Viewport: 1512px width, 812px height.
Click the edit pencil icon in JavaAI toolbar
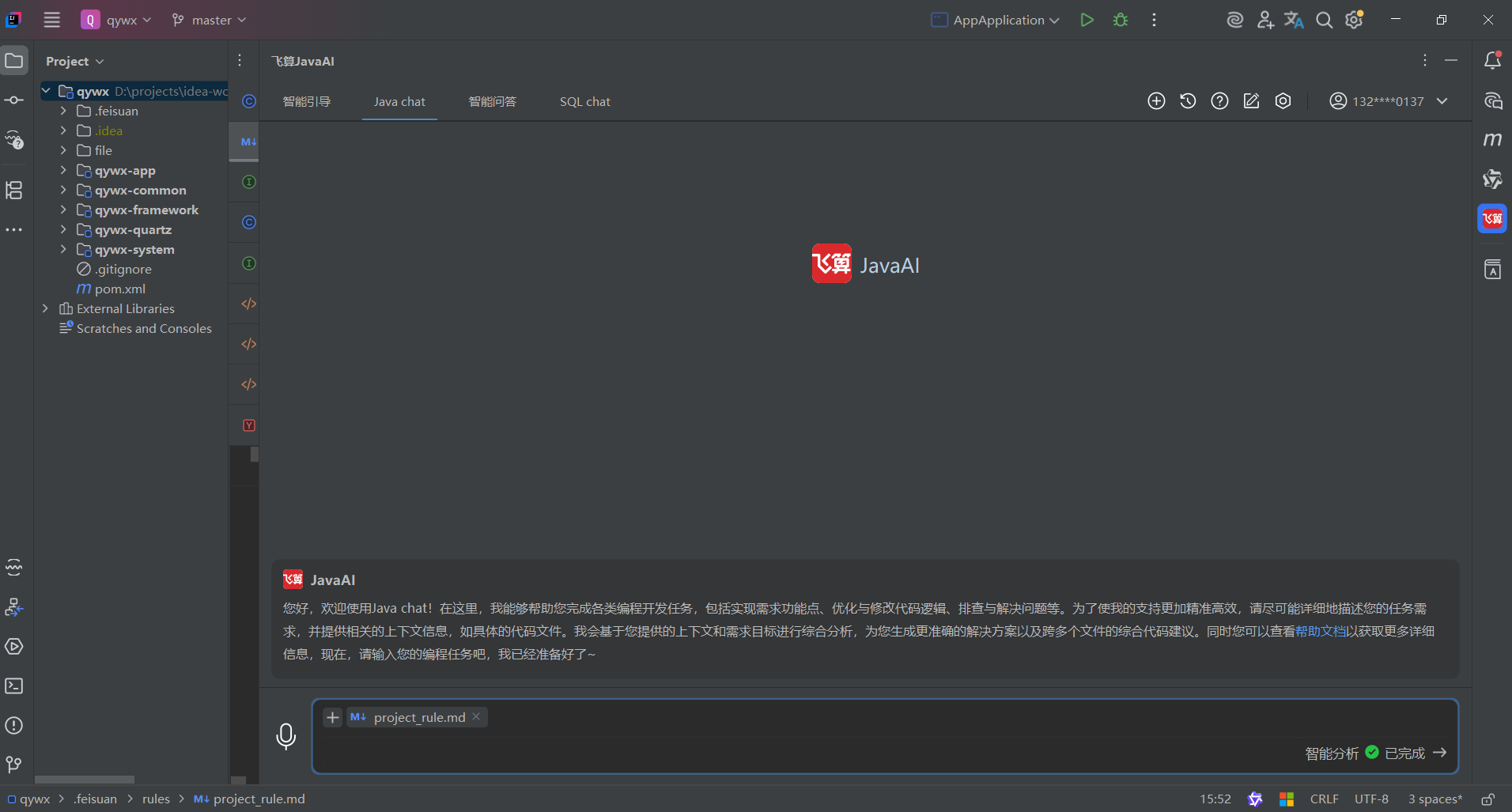[1251, 101]
